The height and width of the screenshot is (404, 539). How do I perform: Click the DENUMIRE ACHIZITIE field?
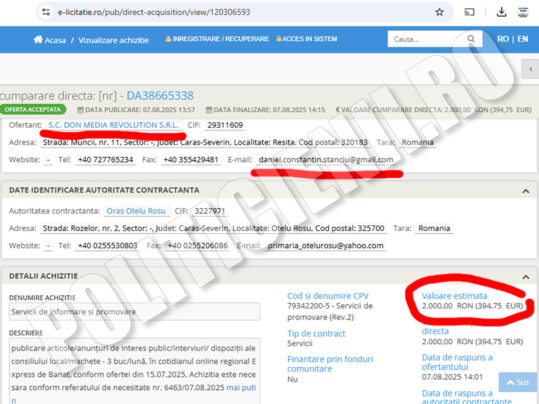(134, 312)
